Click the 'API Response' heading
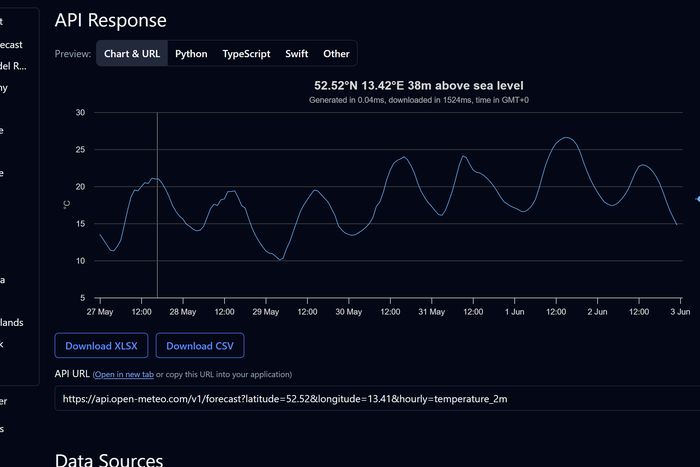Image resolution: width=700 pixels, height=467 pixels. coord(110,19)
